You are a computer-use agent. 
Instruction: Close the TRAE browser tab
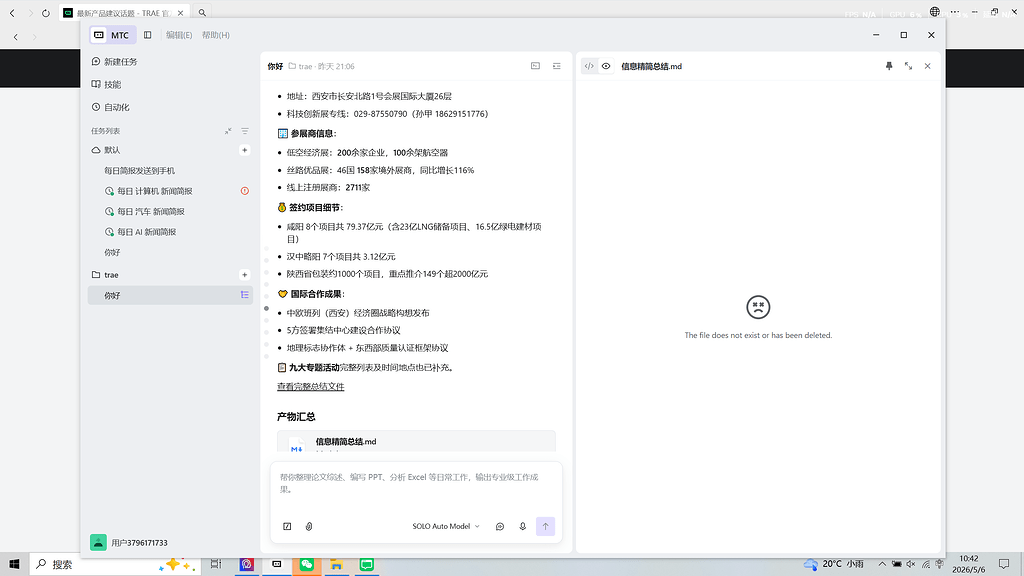(182, 12)
